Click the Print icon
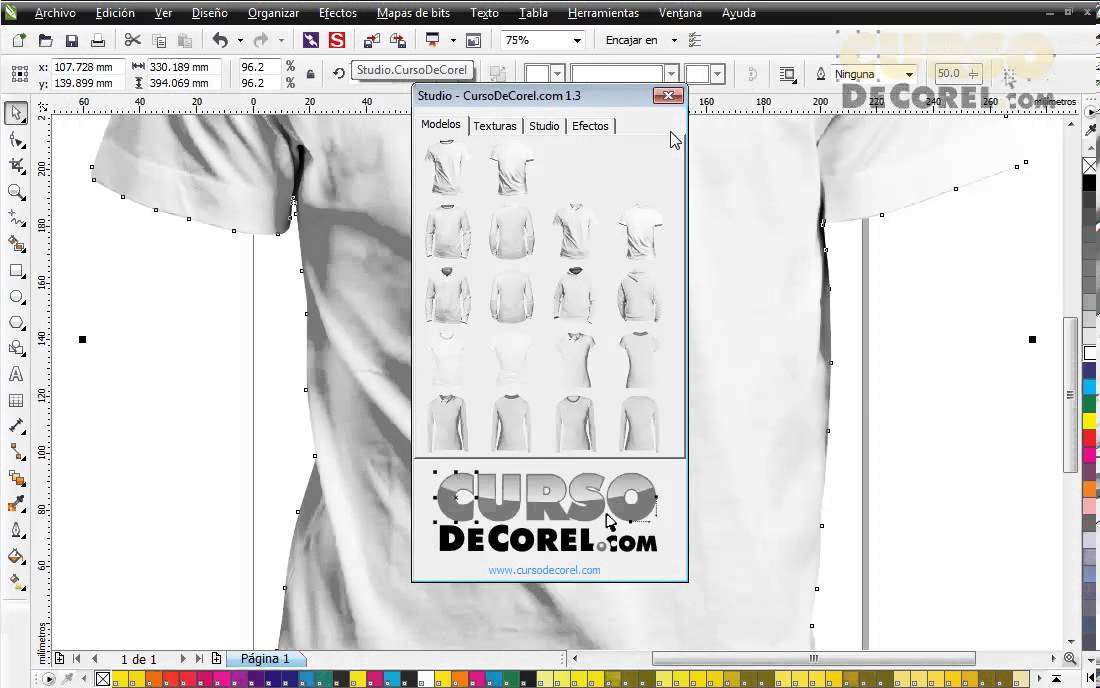Screen dimensions: 1100x688 click(x=98, y=41)
